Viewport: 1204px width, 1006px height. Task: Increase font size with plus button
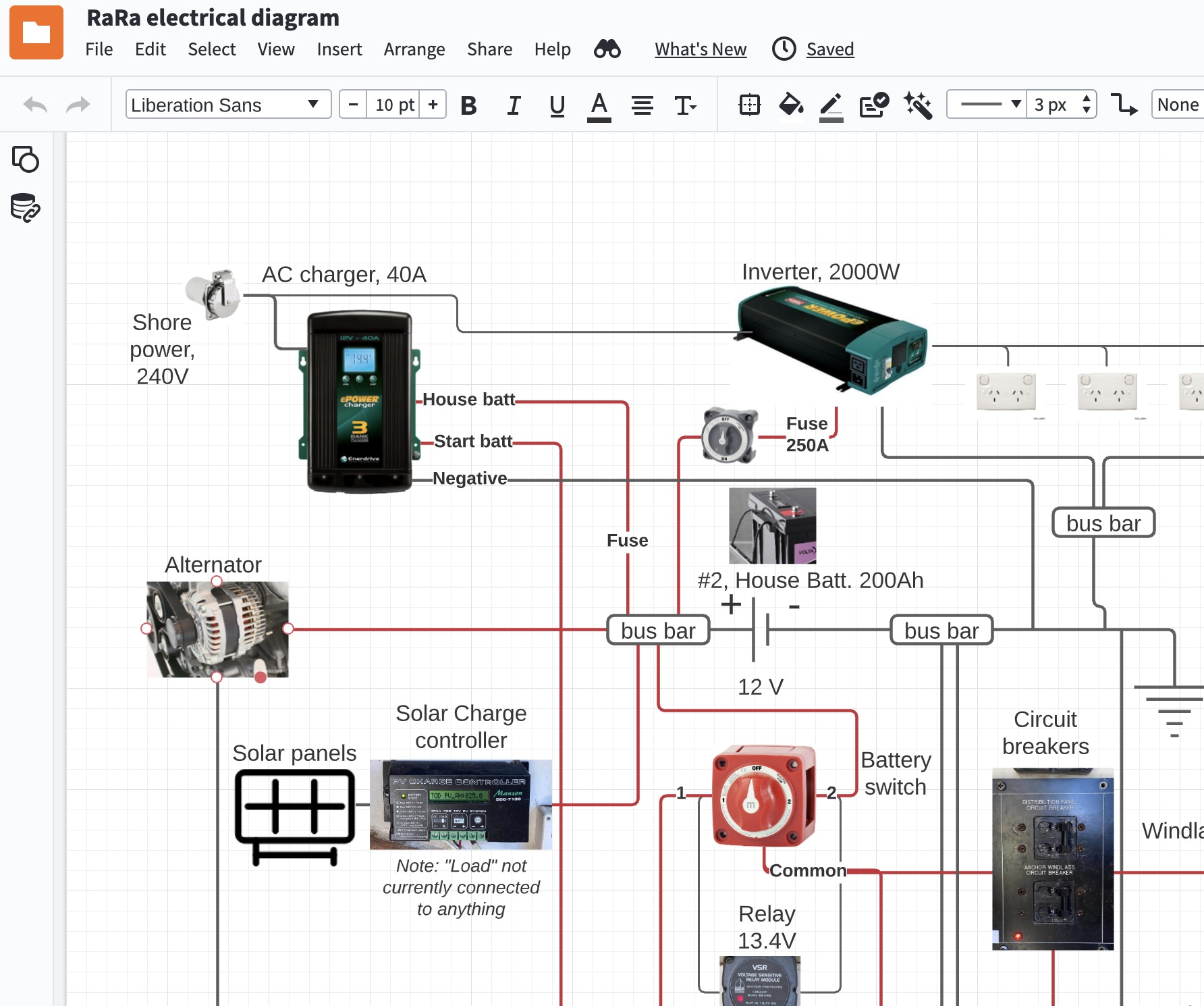point(433,105)
